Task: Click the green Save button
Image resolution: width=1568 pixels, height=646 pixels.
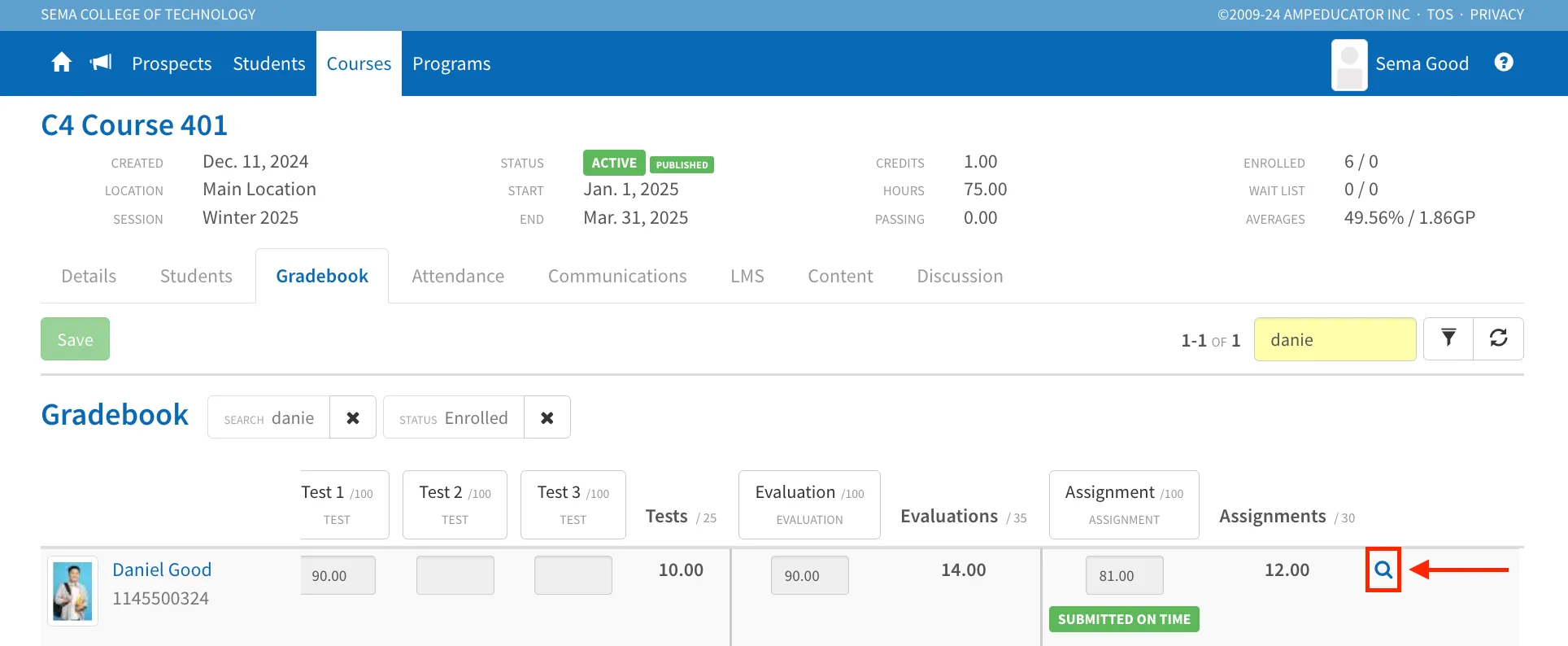Action: click(x=75, y=338)
